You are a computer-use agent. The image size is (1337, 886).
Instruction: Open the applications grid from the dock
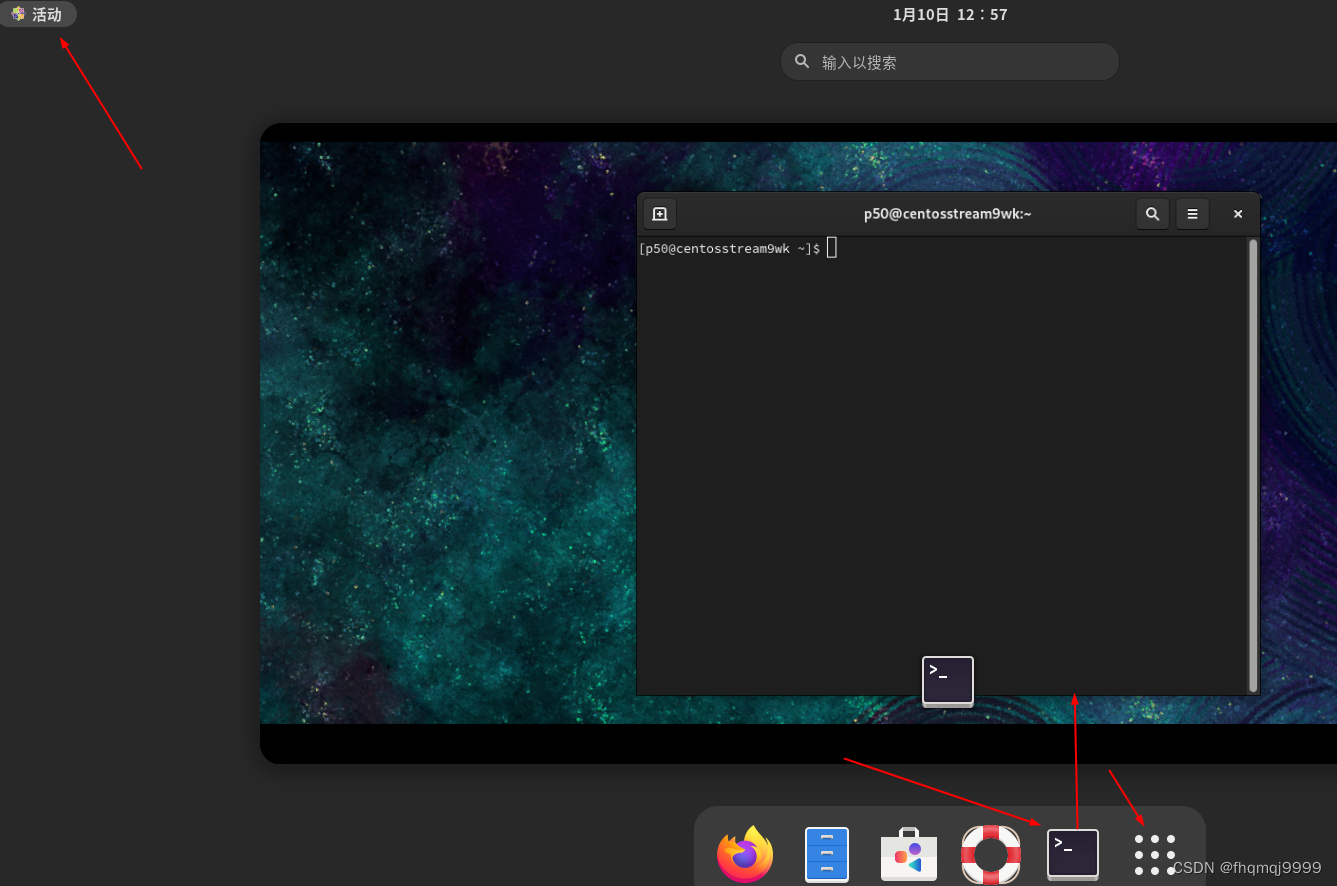point(1154,853)
